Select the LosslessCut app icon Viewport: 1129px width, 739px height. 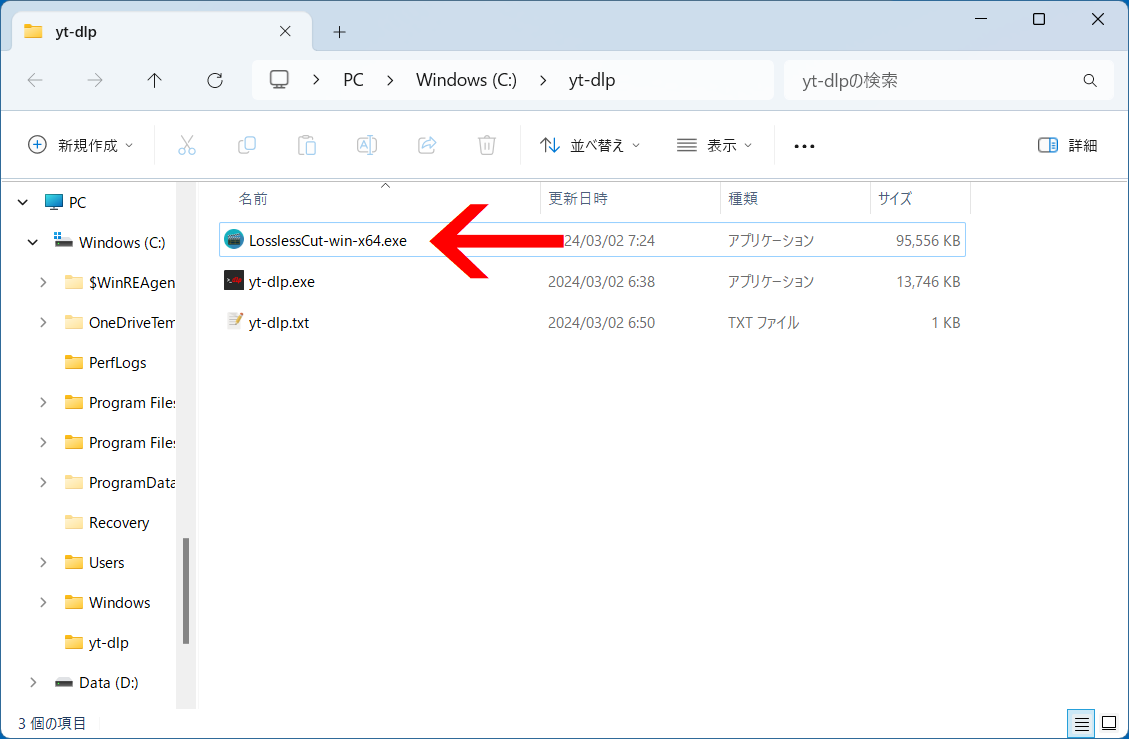tap(234, 239)
